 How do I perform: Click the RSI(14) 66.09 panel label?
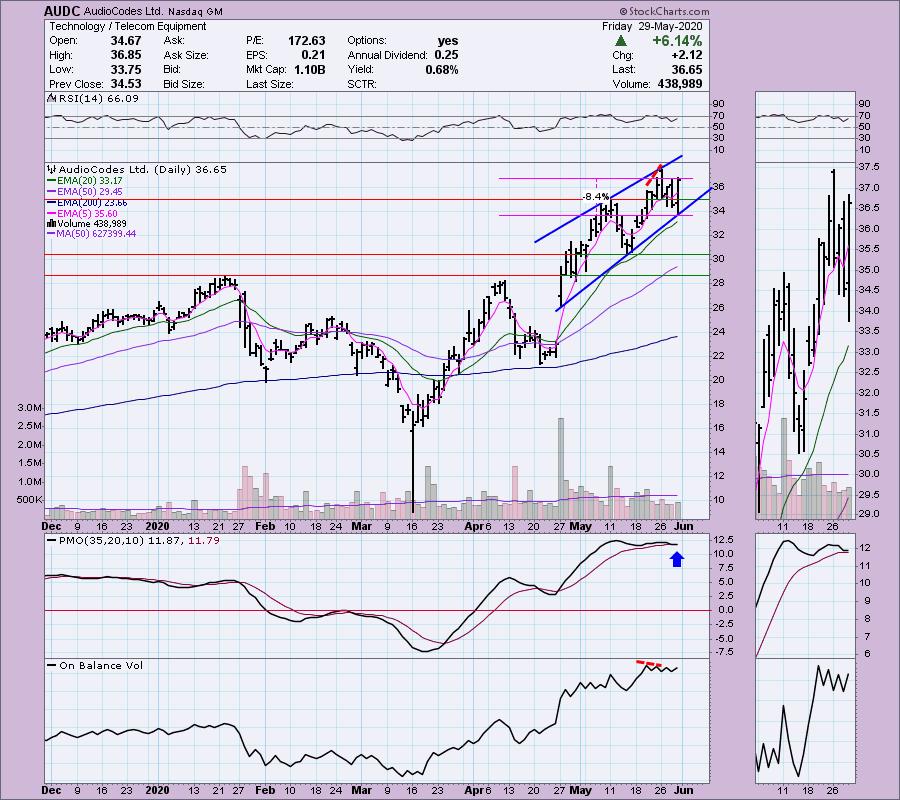[98, 99]
